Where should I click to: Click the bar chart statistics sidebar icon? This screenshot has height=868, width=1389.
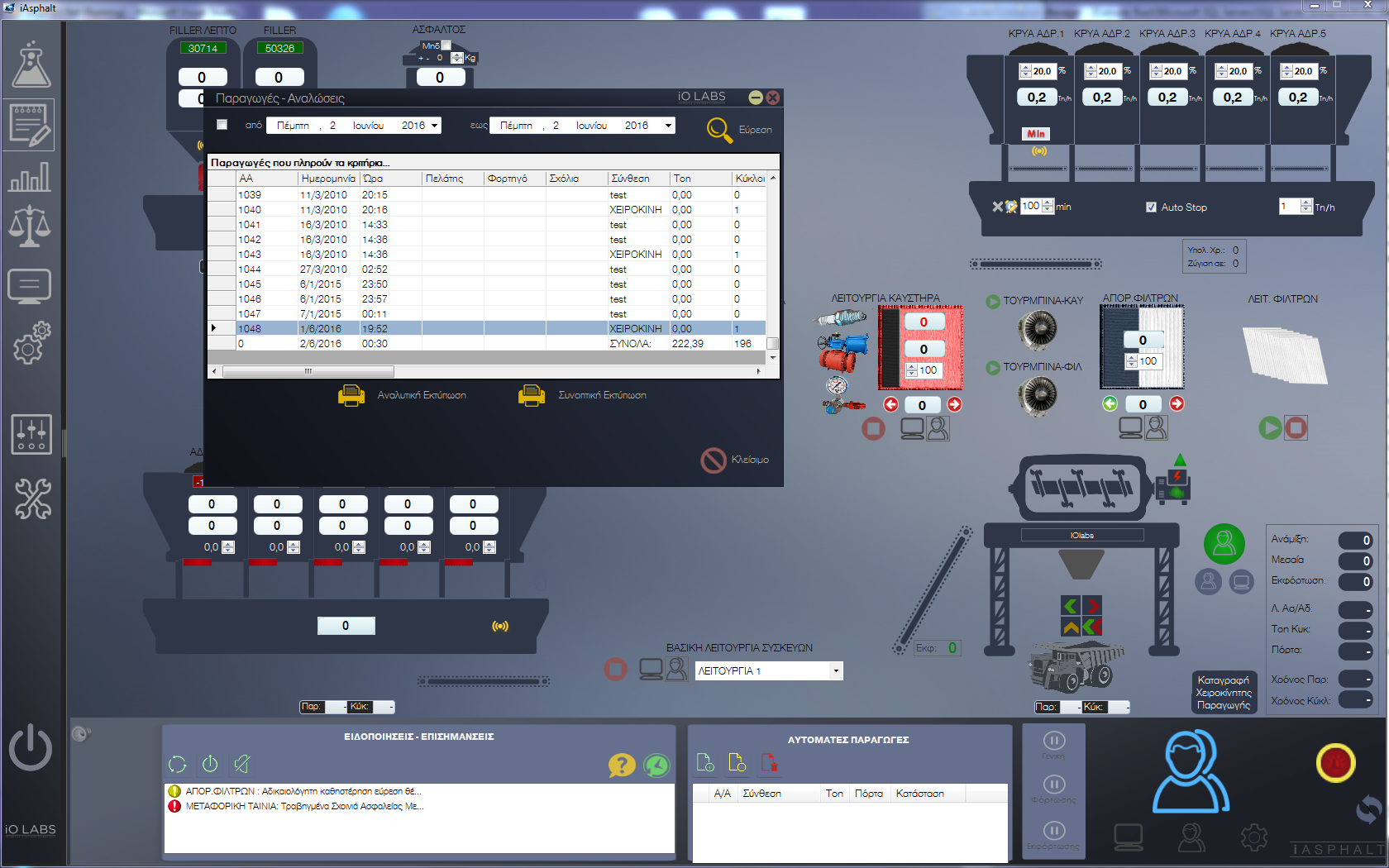tap(30, 176)
